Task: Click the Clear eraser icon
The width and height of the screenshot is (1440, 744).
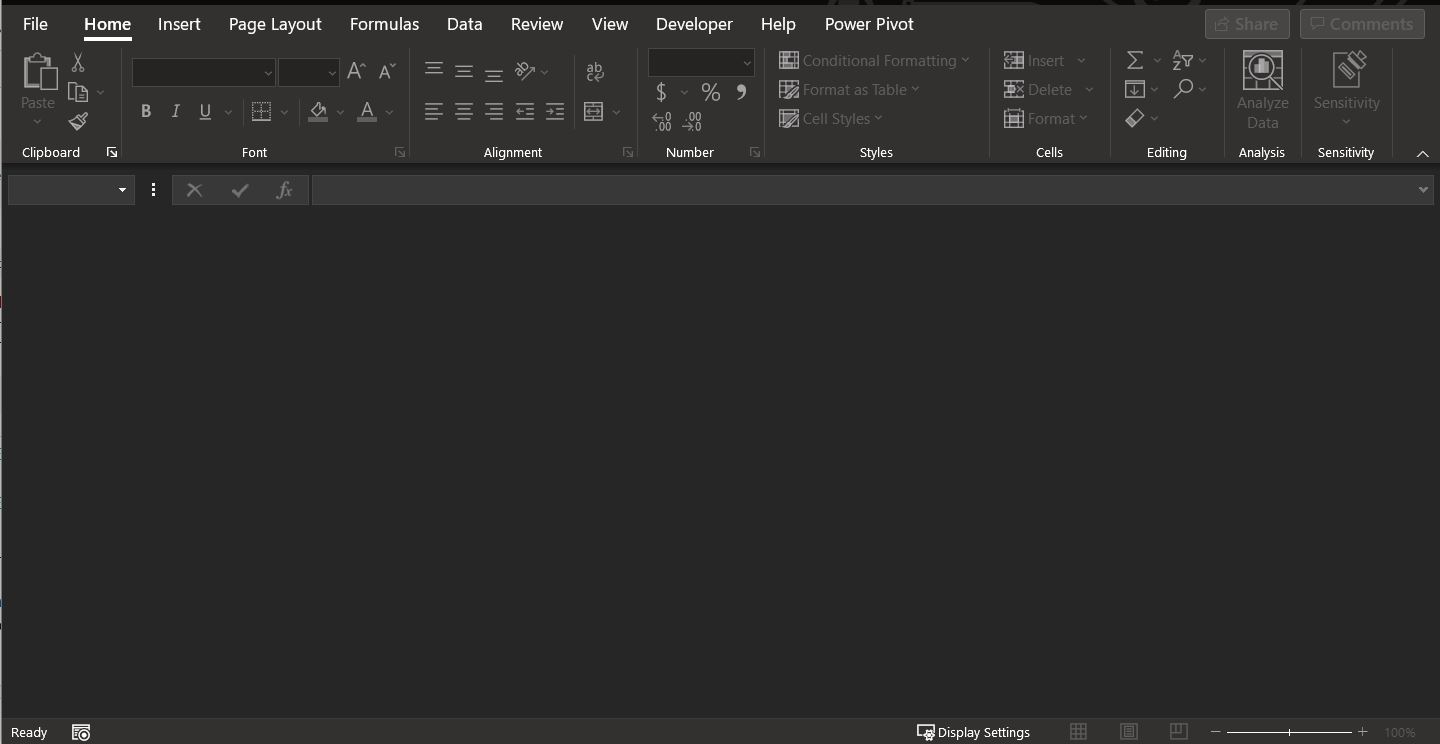Action: [1135, 118]
